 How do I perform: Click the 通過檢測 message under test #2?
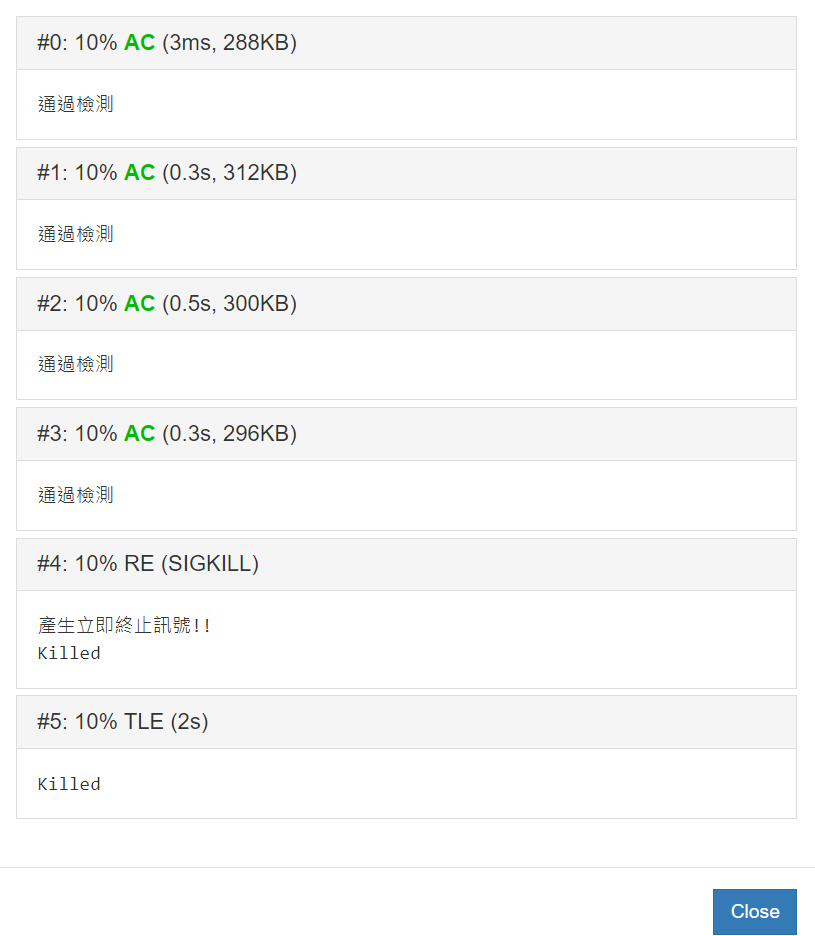coord(76,364)
